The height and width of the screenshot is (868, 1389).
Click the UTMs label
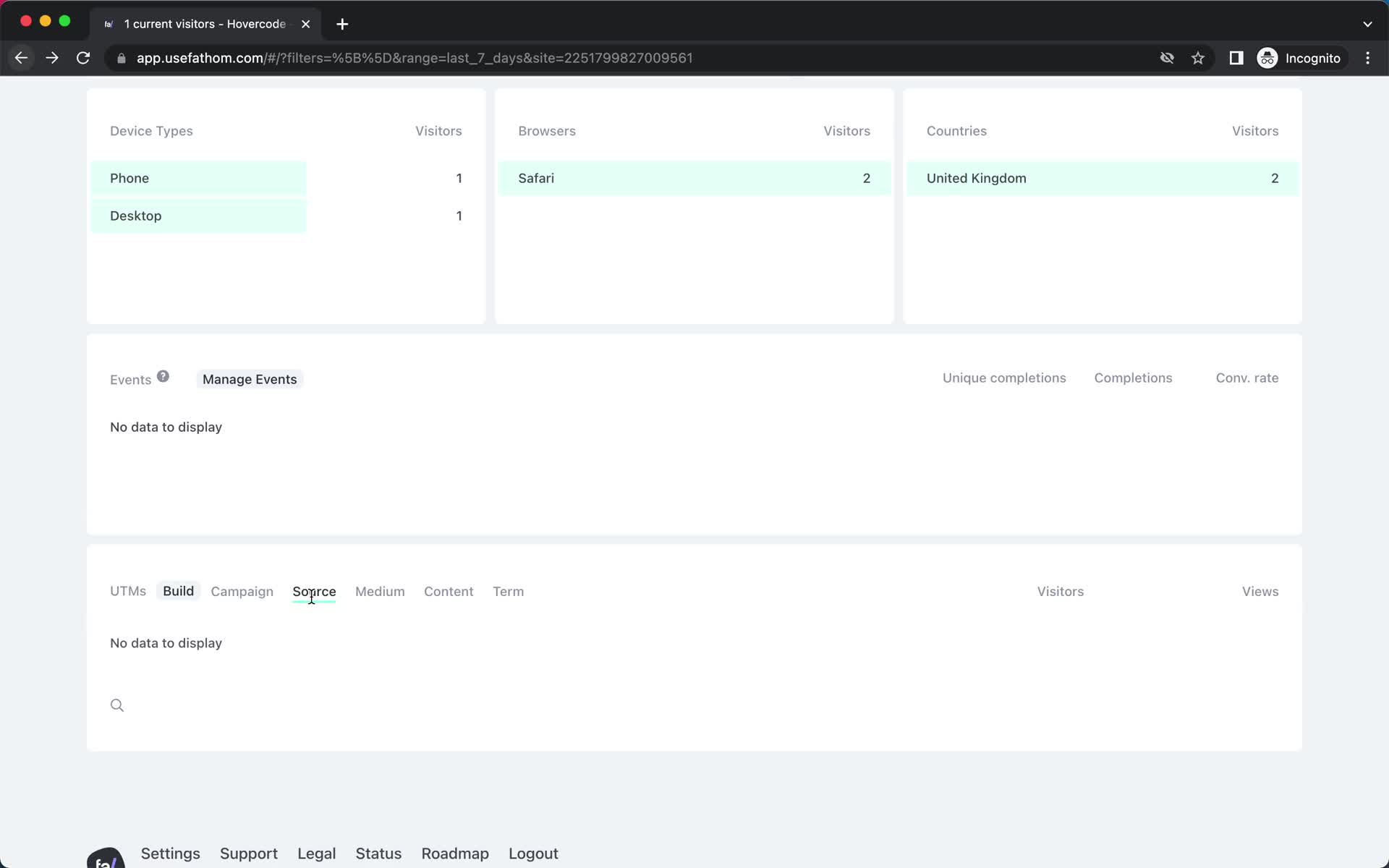click(128, 591)
